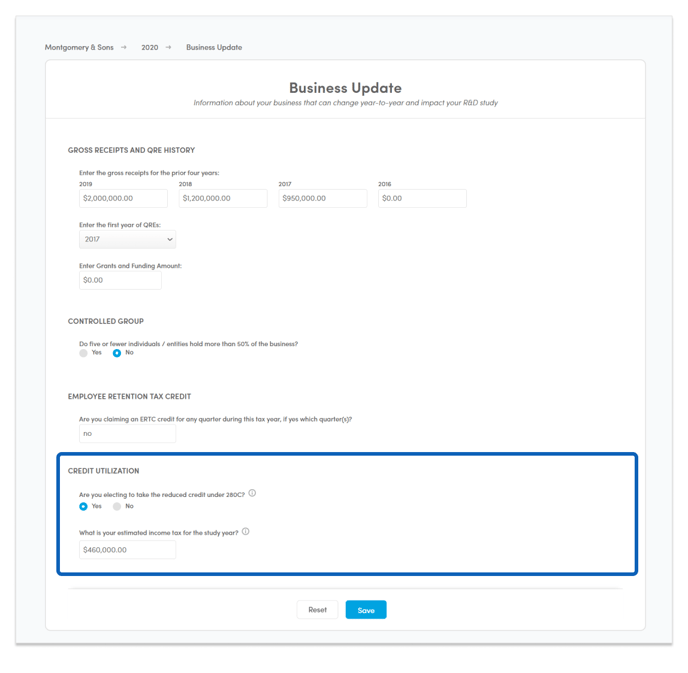Open the first year of QREs dropdown
The image size is (688, 673).
128,240
